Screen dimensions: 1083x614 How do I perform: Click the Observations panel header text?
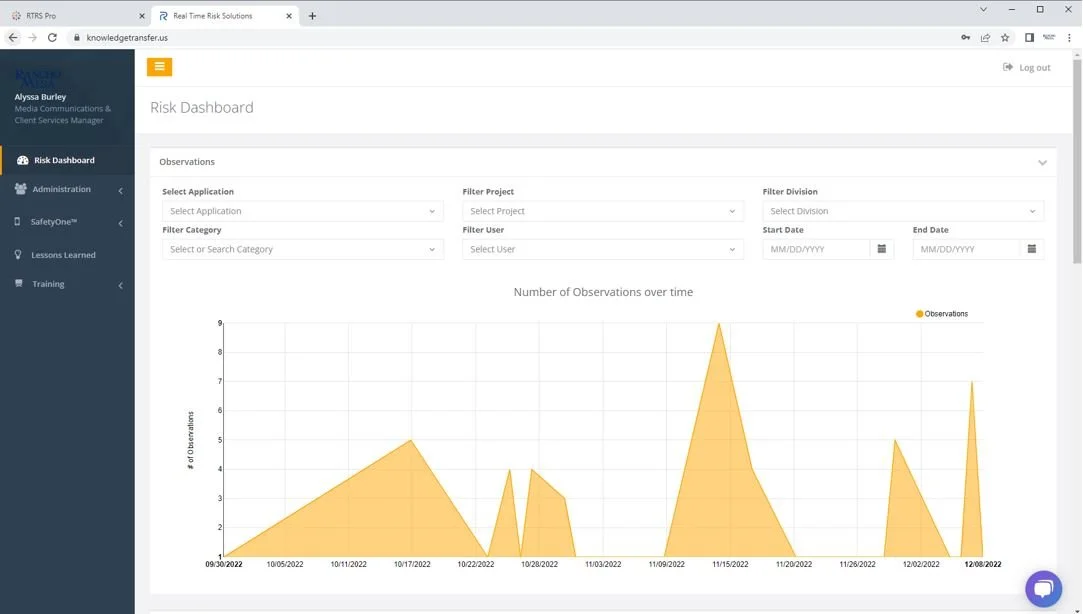(186, 162)
